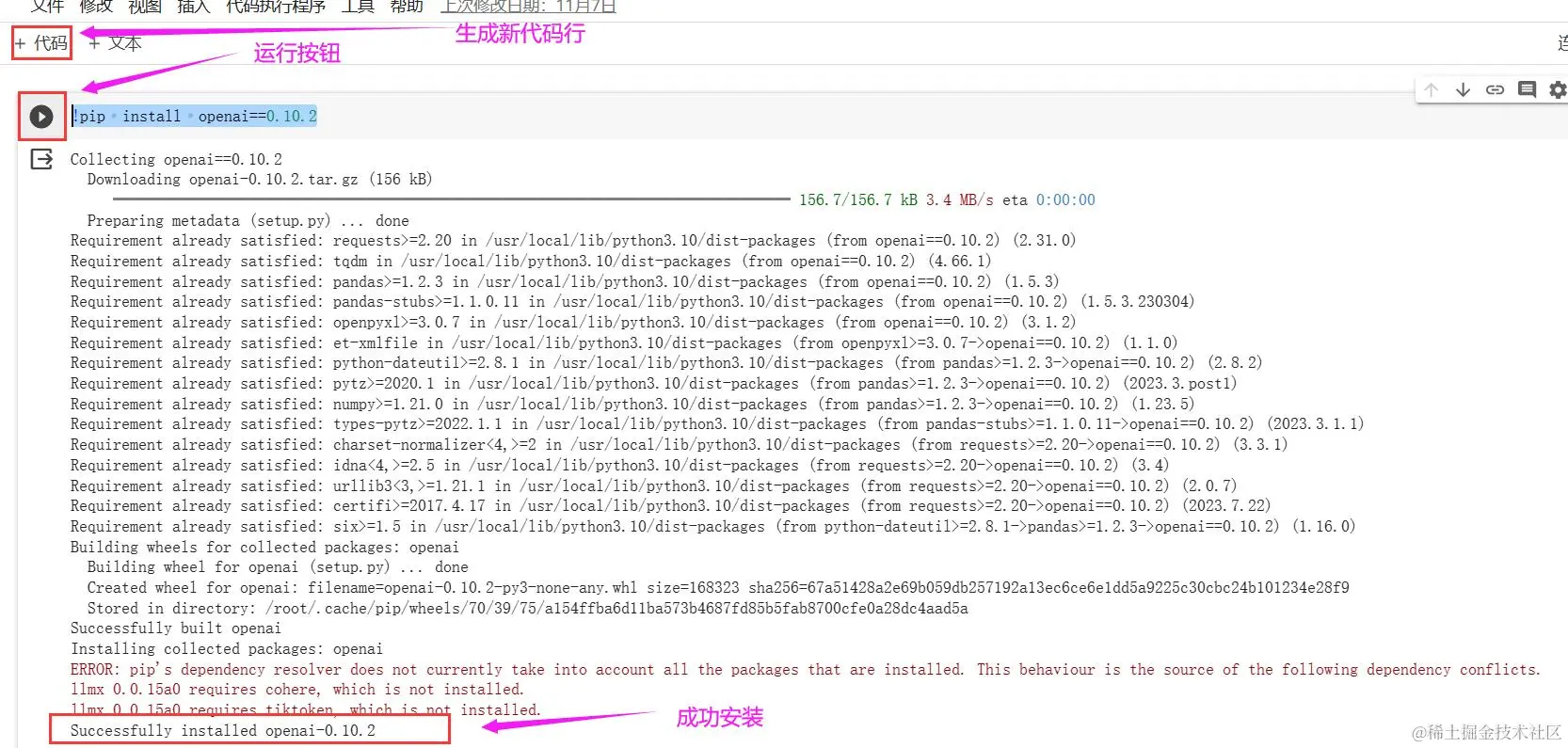Click the red ERROR dependency resolver message

tap(805, 670)
